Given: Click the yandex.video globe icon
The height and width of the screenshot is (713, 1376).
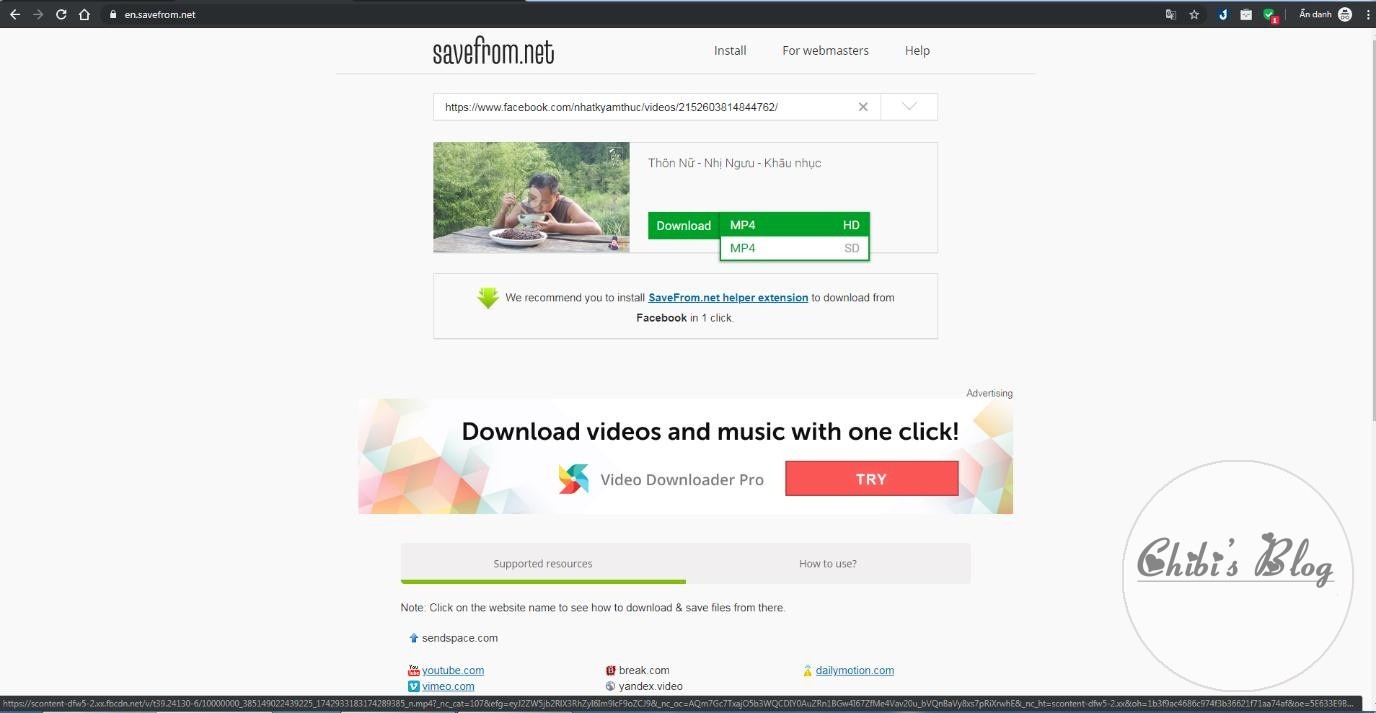Looking at the screenshot, I should (x=611, y=687).
